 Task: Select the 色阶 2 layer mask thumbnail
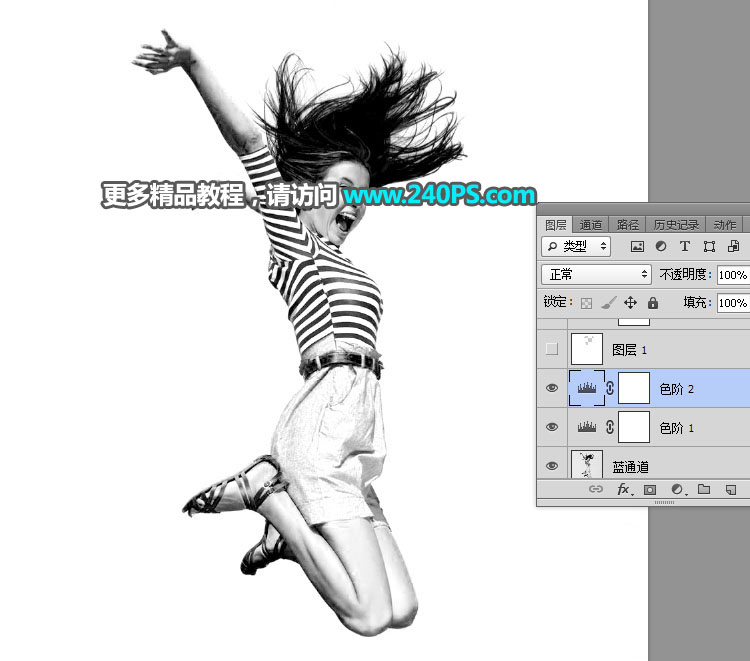(x=634, y=388)
